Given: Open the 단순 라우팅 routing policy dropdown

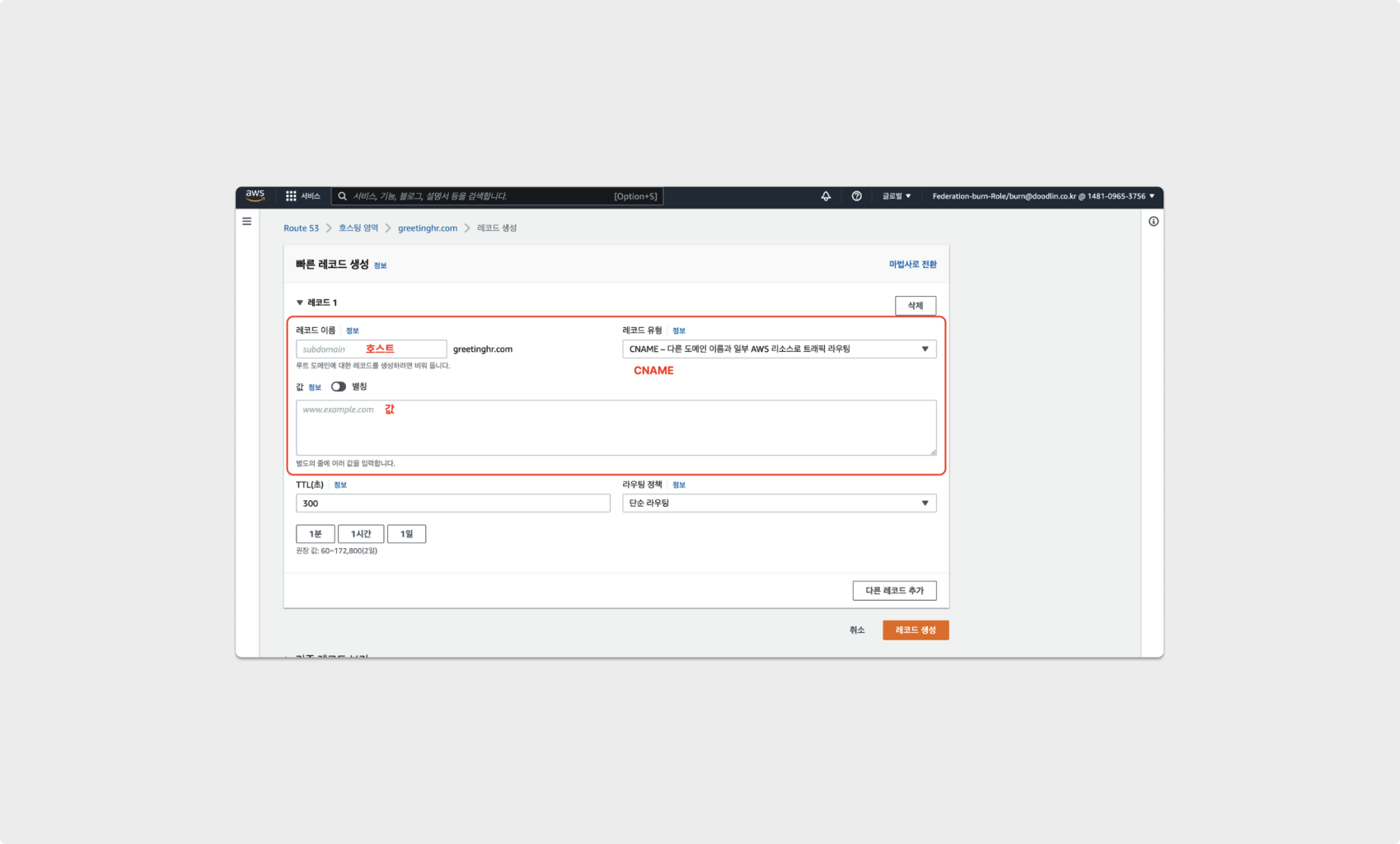Looking at the screenshot, I should point(780,504).
